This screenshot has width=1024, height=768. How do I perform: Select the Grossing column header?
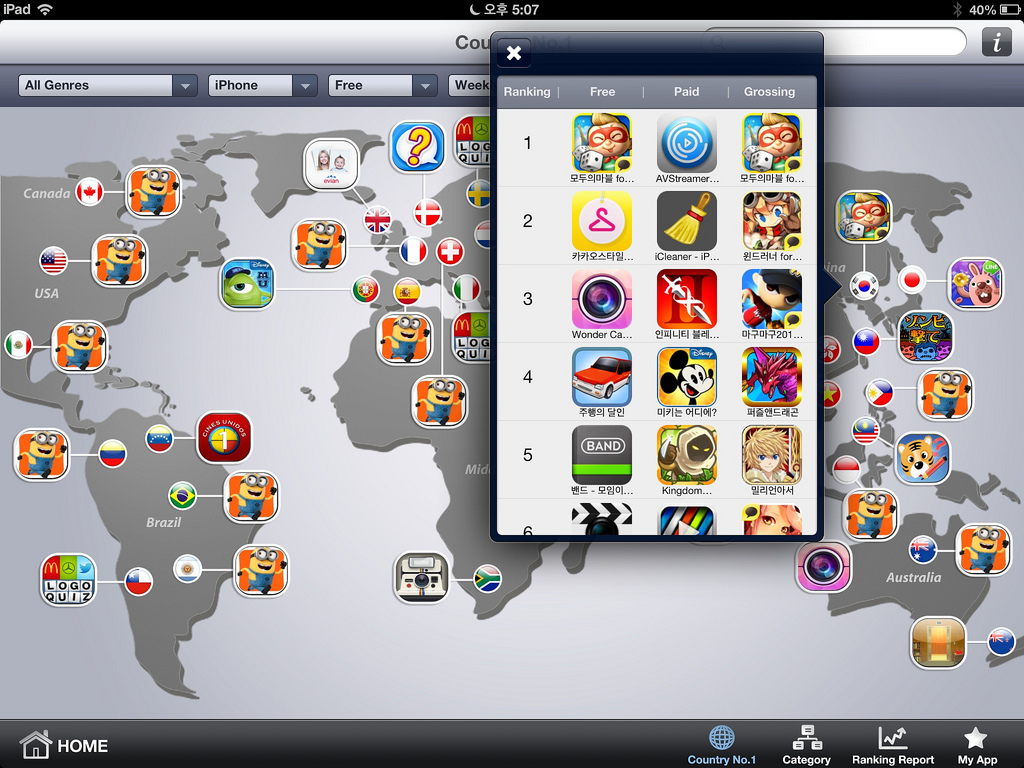click(769, 92)
